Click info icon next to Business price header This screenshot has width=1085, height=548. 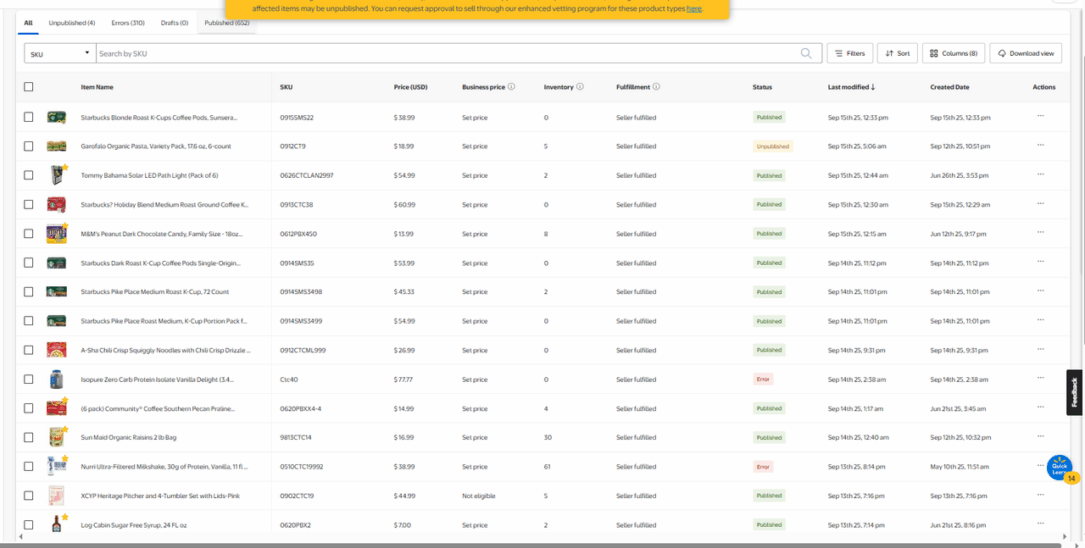point(511,87)
